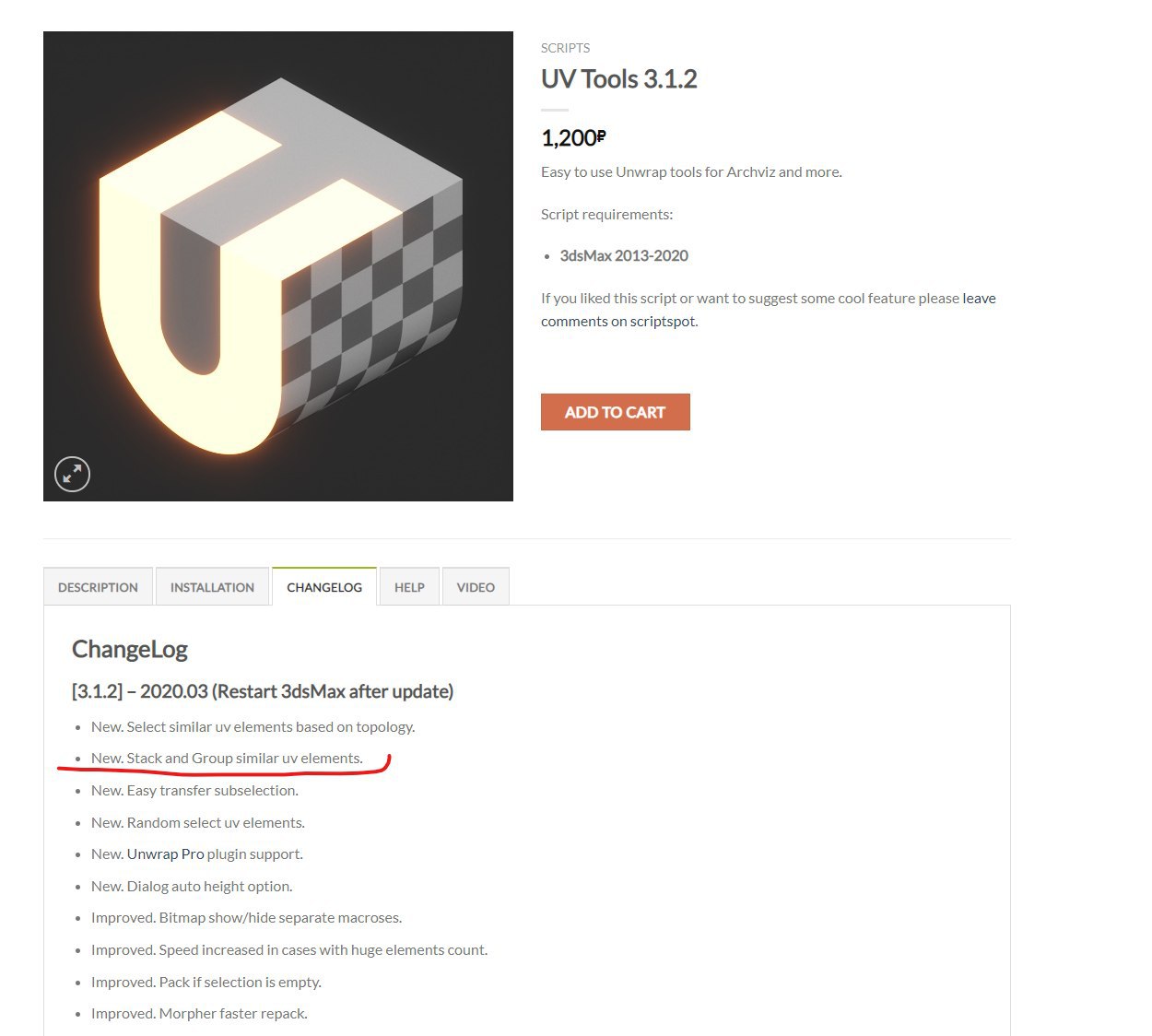Switch to the Description tab

(98, 587)
